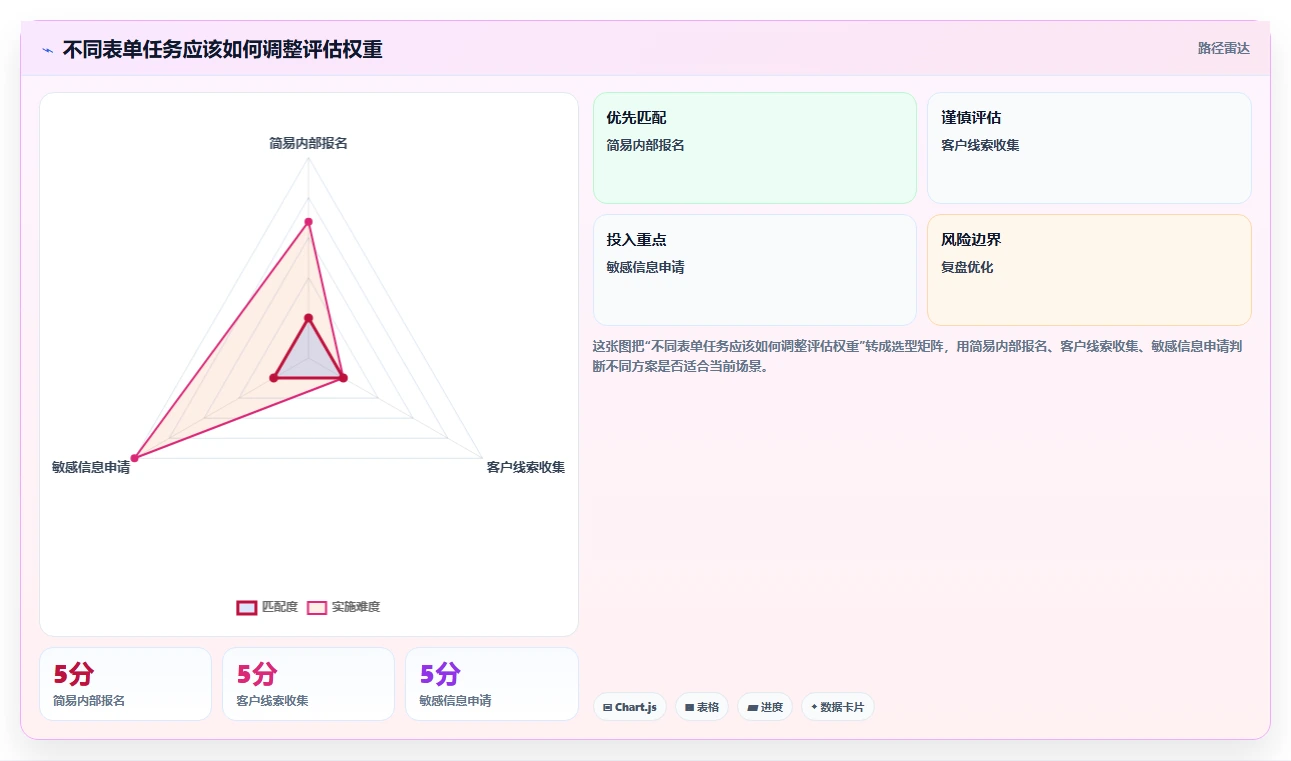Viewport: 1291px width, 761px height.
Task: Click the 5分 客户线索收集 score card
Action: coord(308,684)
